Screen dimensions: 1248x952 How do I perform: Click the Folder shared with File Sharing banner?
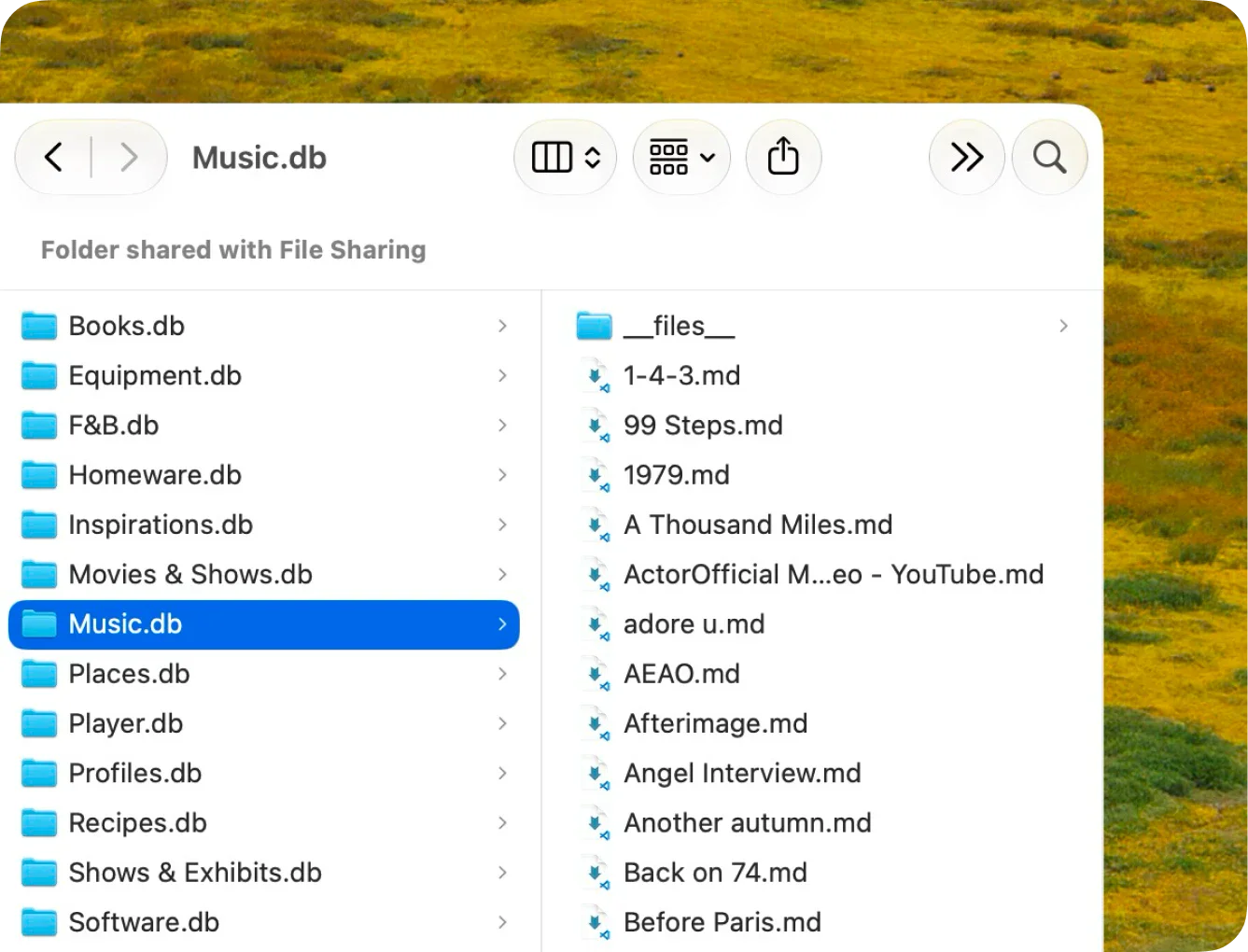pyautogui.click(x=233, y=250)
